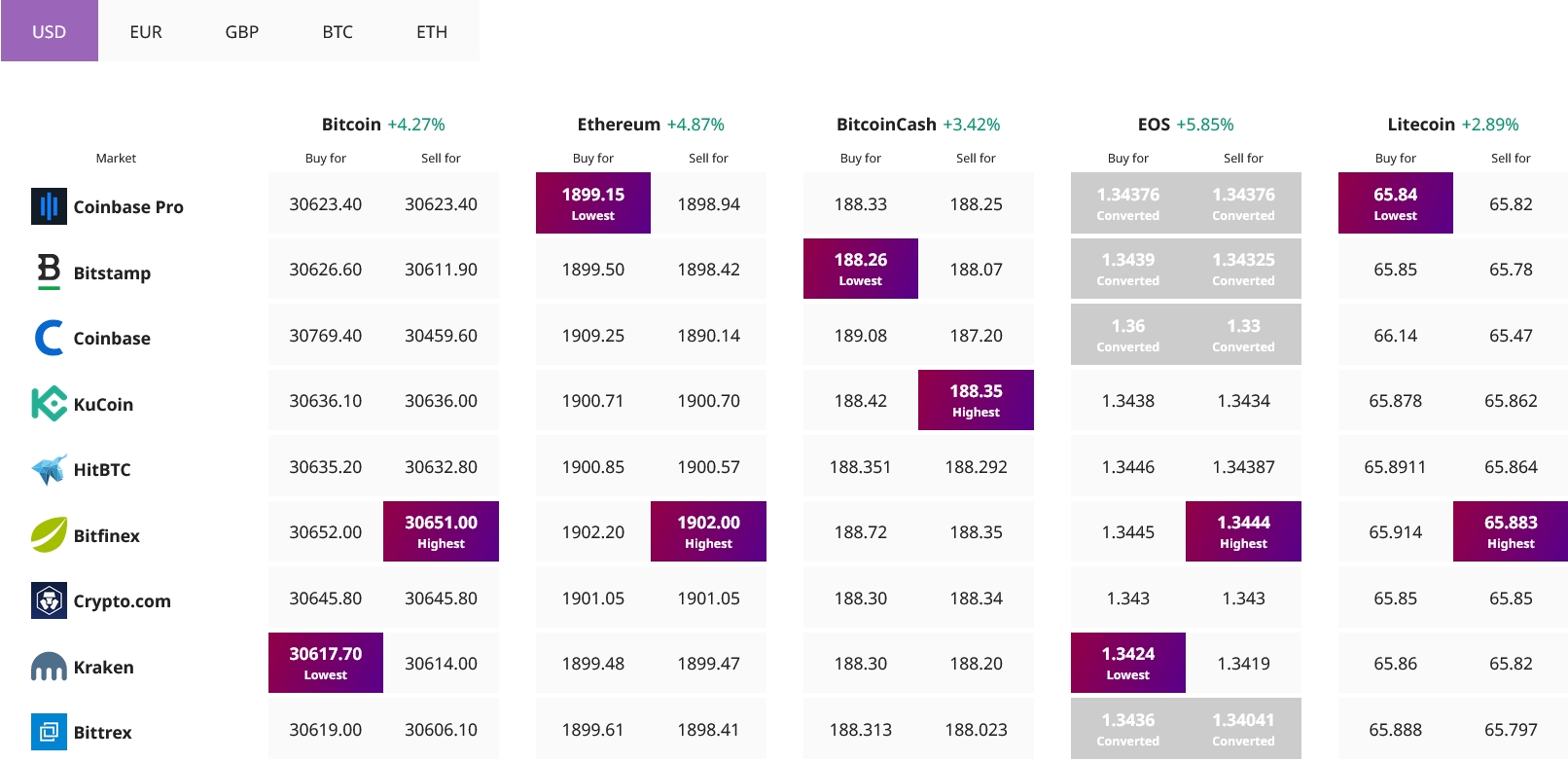Open the Crypto.com market name

[x=123, y=601]
